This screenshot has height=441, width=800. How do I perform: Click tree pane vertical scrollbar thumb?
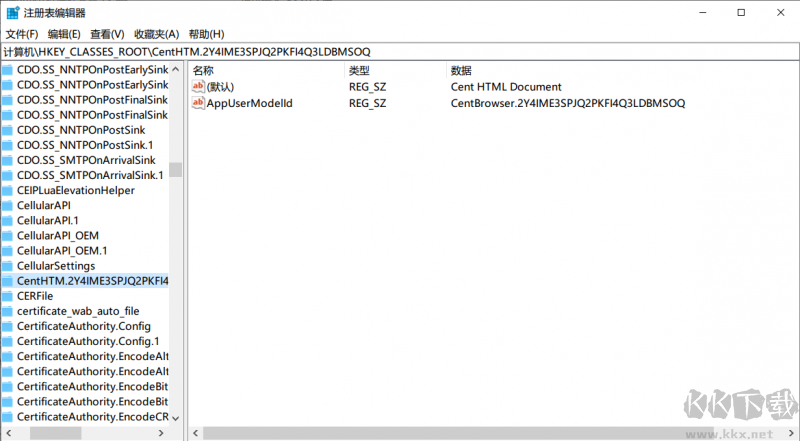tap(176, 169)
